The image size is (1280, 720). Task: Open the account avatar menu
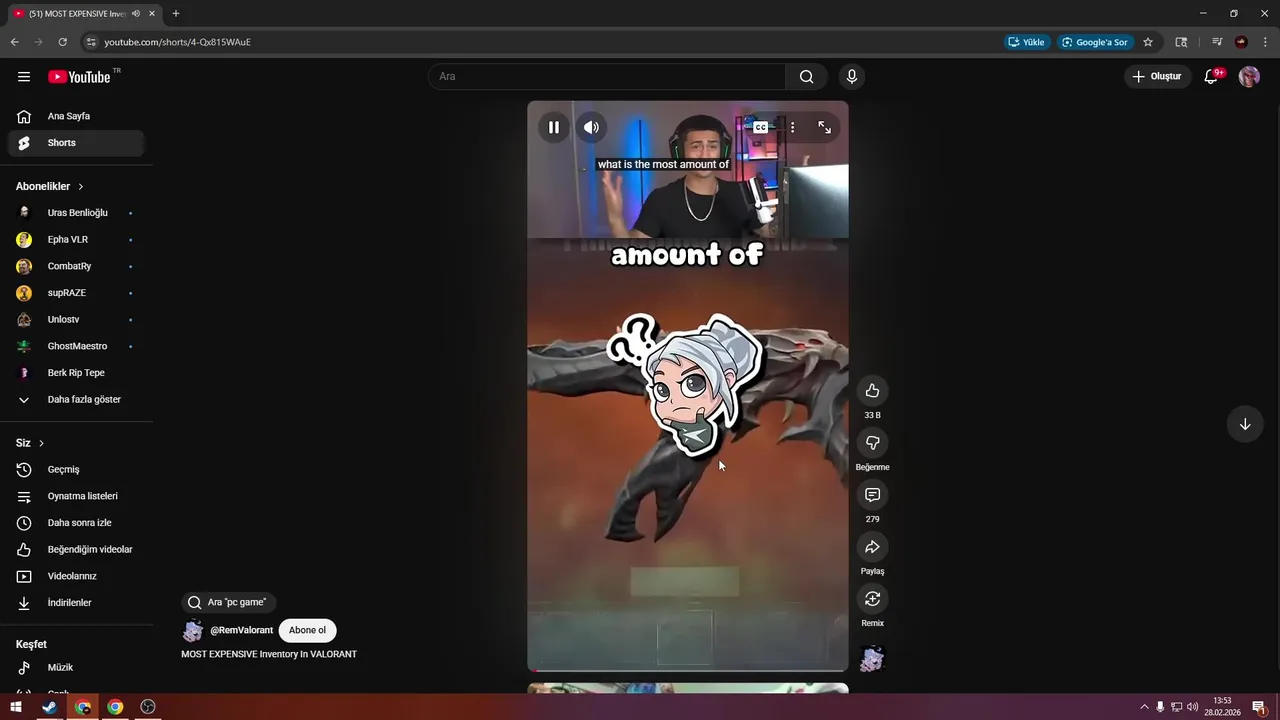tap(1249, 77)
